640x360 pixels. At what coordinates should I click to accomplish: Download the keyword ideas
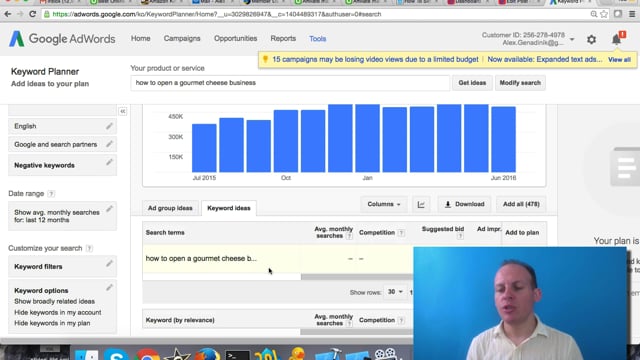[464, 204]
